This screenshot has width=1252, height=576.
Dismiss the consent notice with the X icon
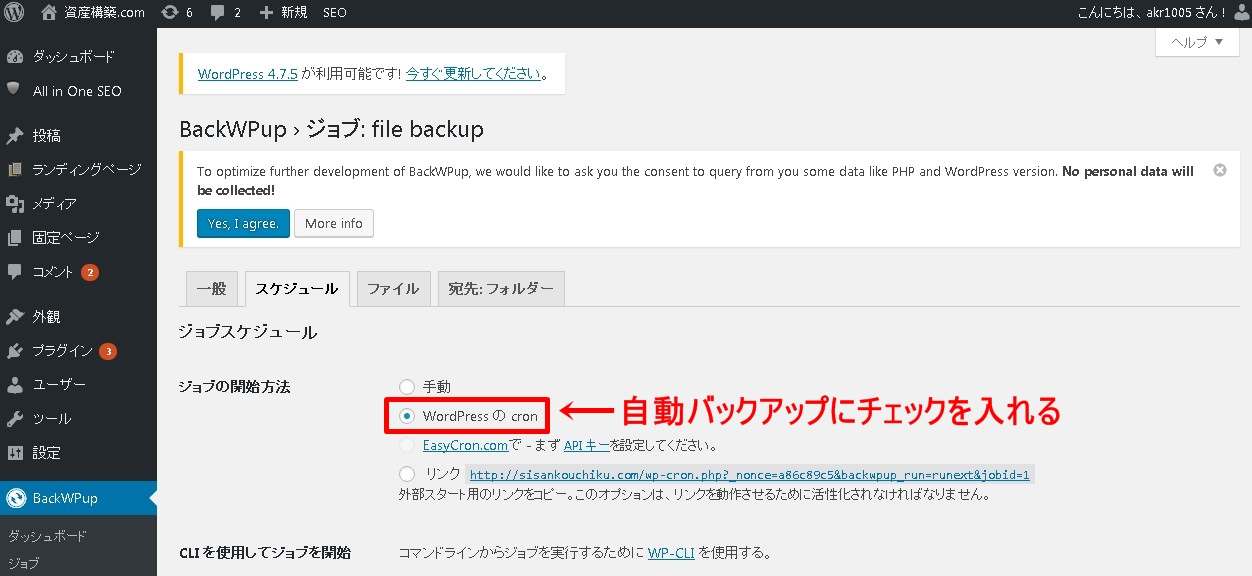1220,170
